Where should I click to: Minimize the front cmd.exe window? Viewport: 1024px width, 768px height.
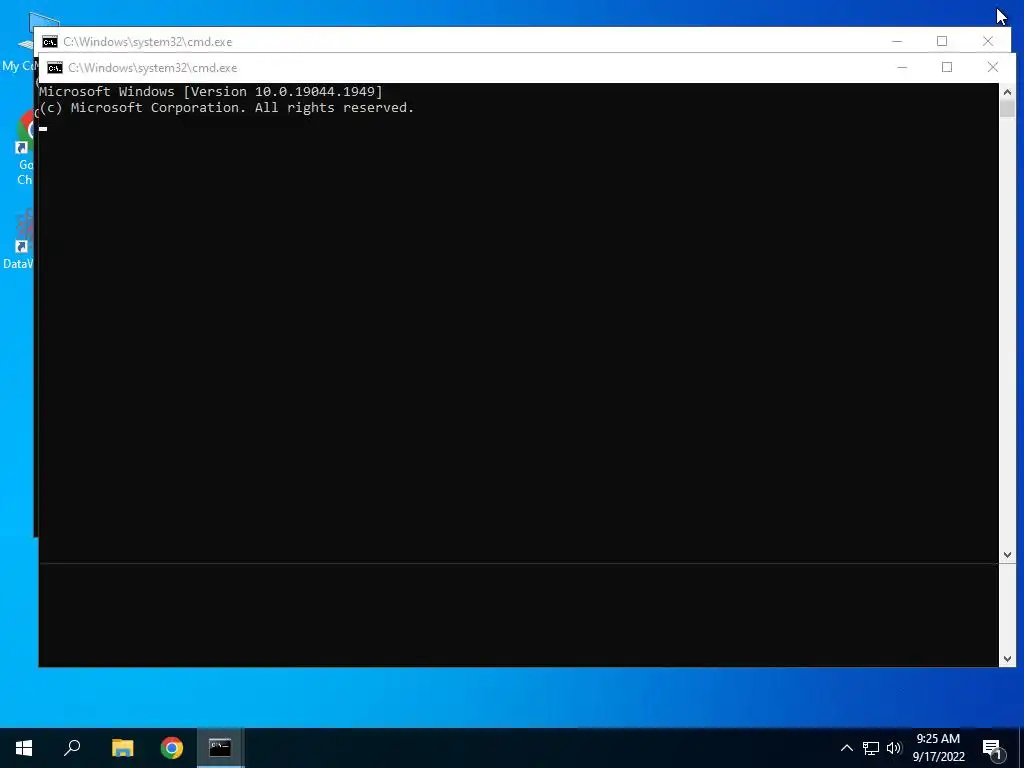[902, 67]
